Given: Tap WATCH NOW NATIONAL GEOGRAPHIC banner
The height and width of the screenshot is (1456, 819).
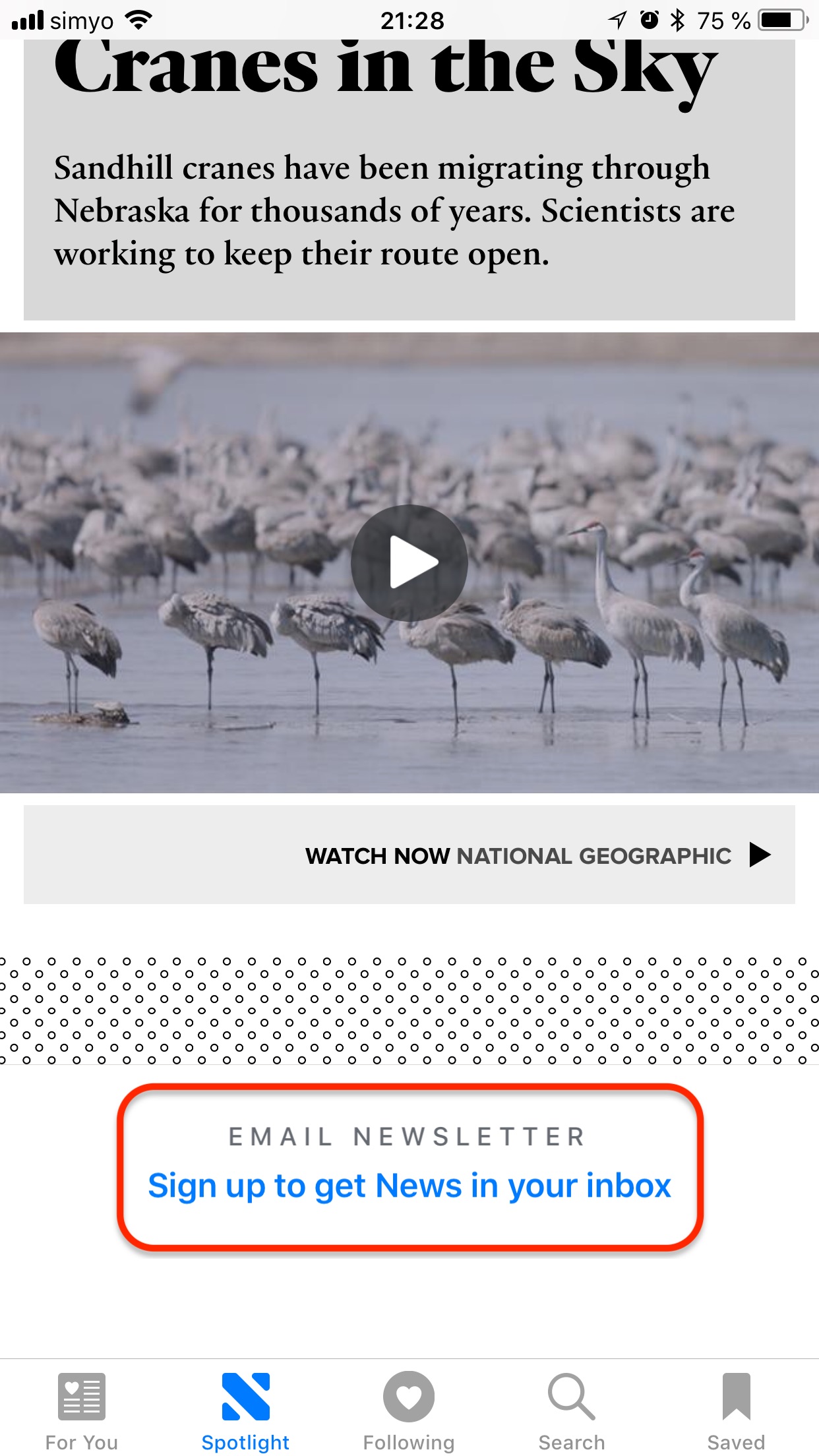Looking at the screenshot, I should (409, 855).
